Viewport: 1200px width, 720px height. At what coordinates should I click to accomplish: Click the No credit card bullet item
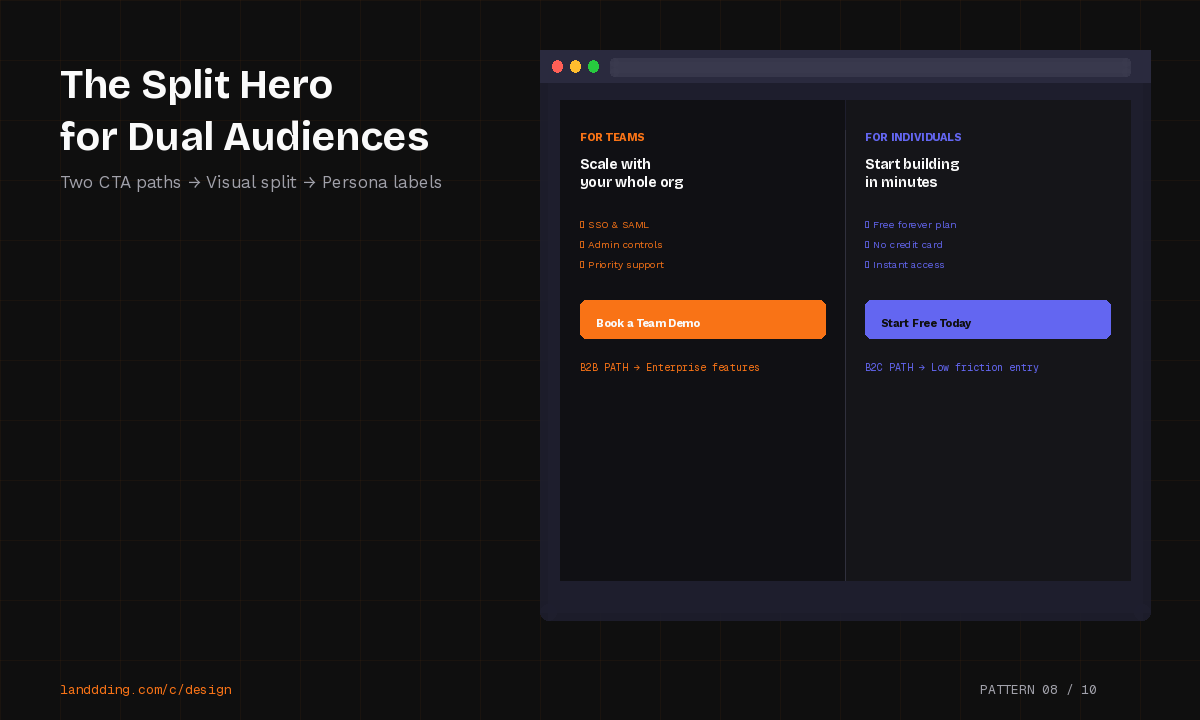tap(907, 245)
